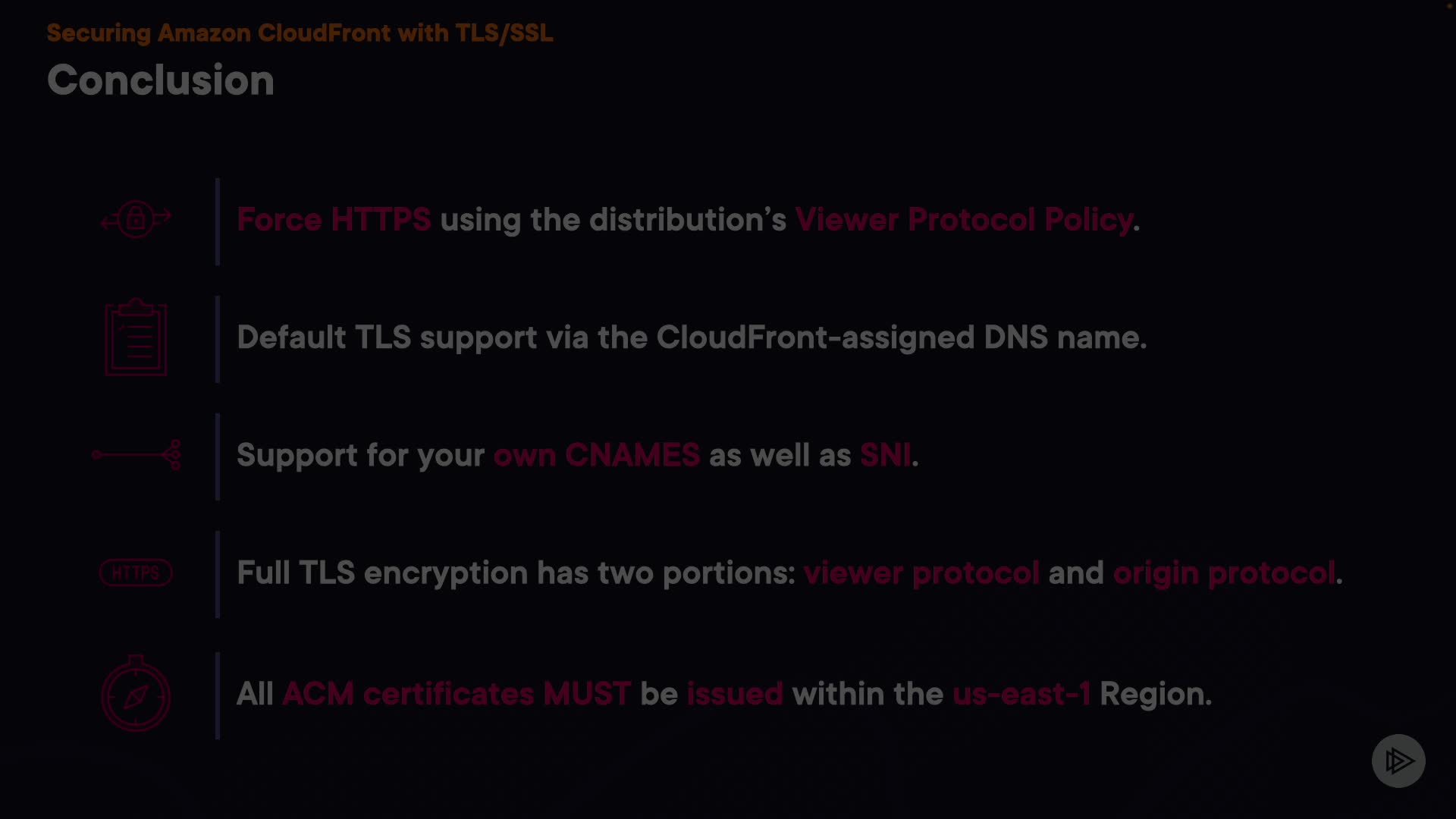Click the pink 'origin protocol' phrase
Image resolution: width=1456 pixels, height=819 pixels.
[x=1224, y=573]
